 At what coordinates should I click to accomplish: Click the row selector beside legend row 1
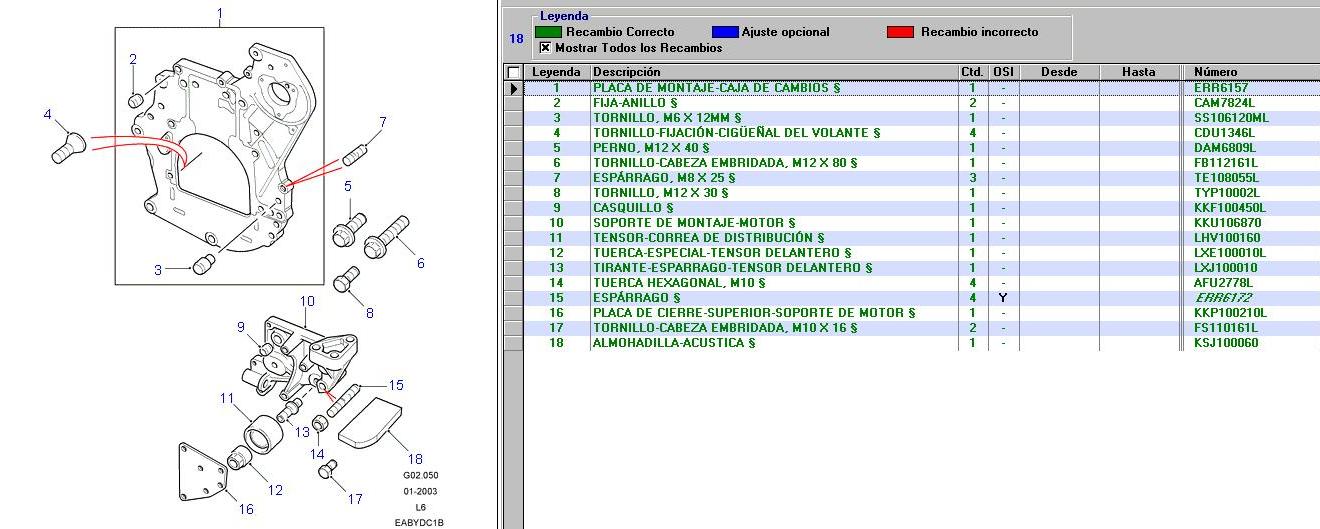click(x=513, y=88)
